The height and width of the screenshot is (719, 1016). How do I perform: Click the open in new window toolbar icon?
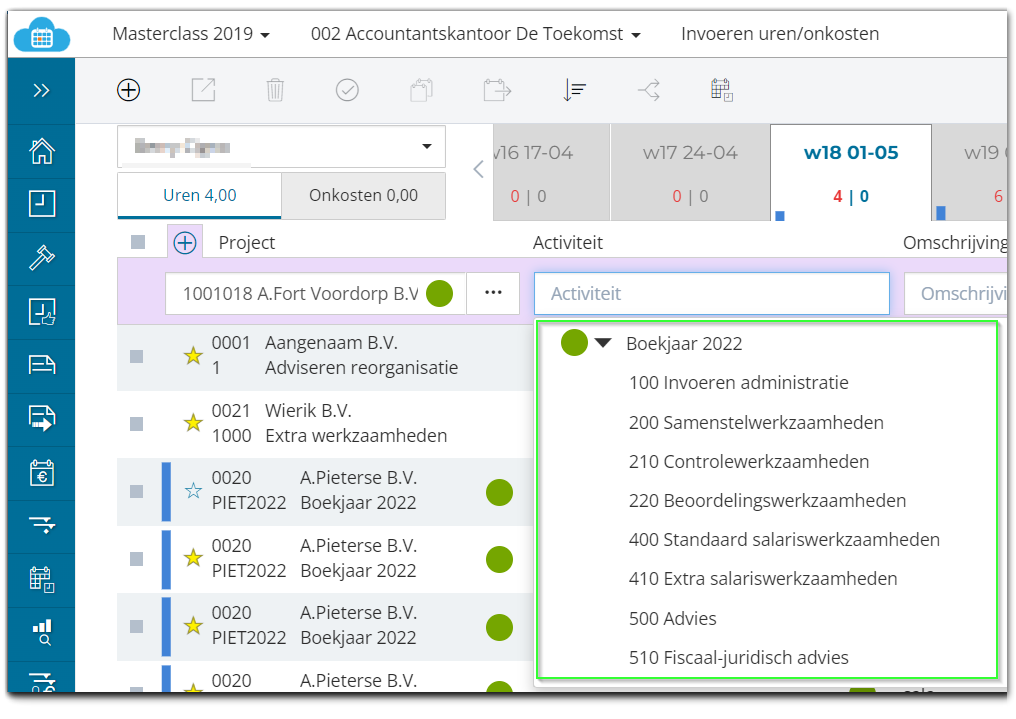coord(203,90)
